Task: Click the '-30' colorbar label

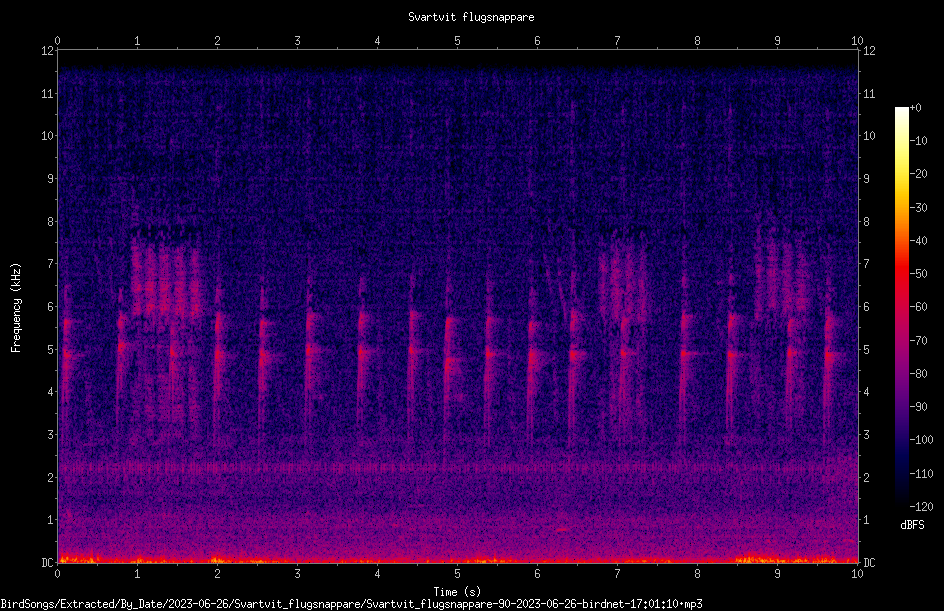Action: 918,208
